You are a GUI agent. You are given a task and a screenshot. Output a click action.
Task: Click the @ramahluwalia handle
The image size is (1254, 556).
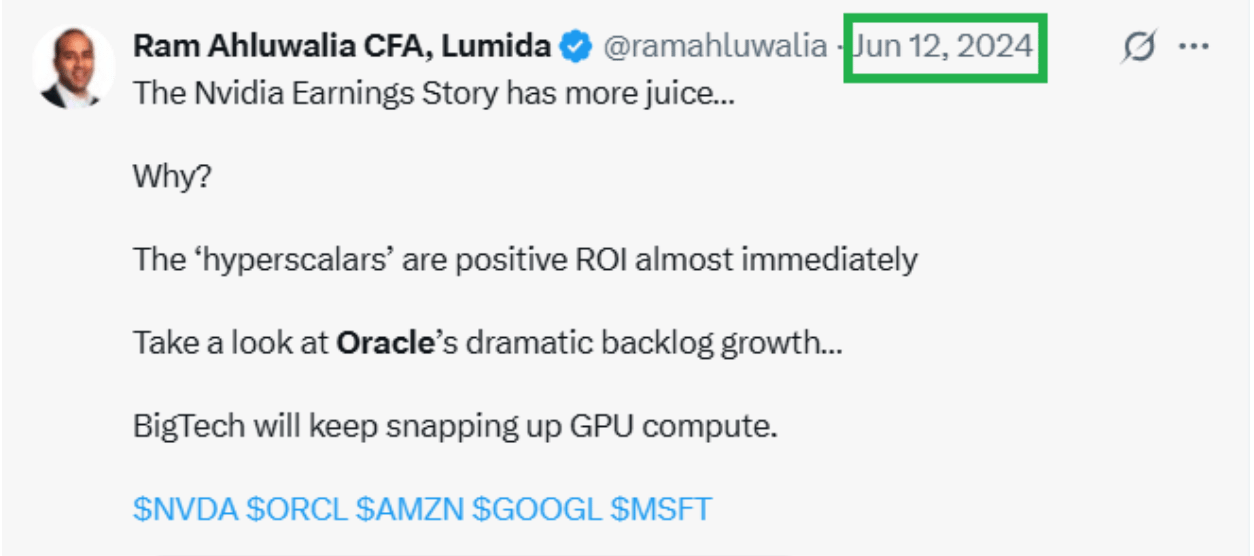(715, 46)
